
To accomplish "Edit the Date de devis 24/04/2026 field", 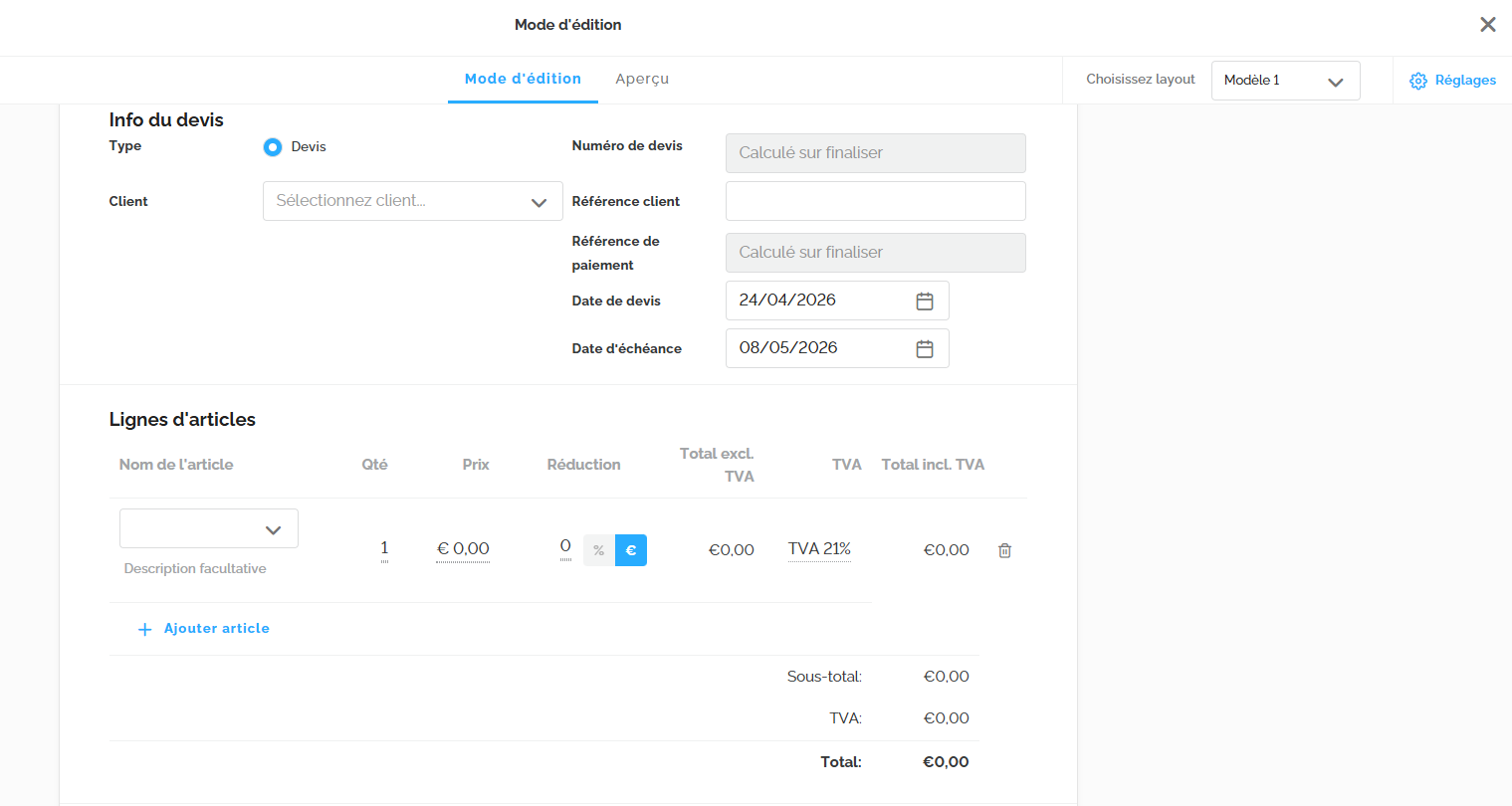I will click(x=837, y=301).
